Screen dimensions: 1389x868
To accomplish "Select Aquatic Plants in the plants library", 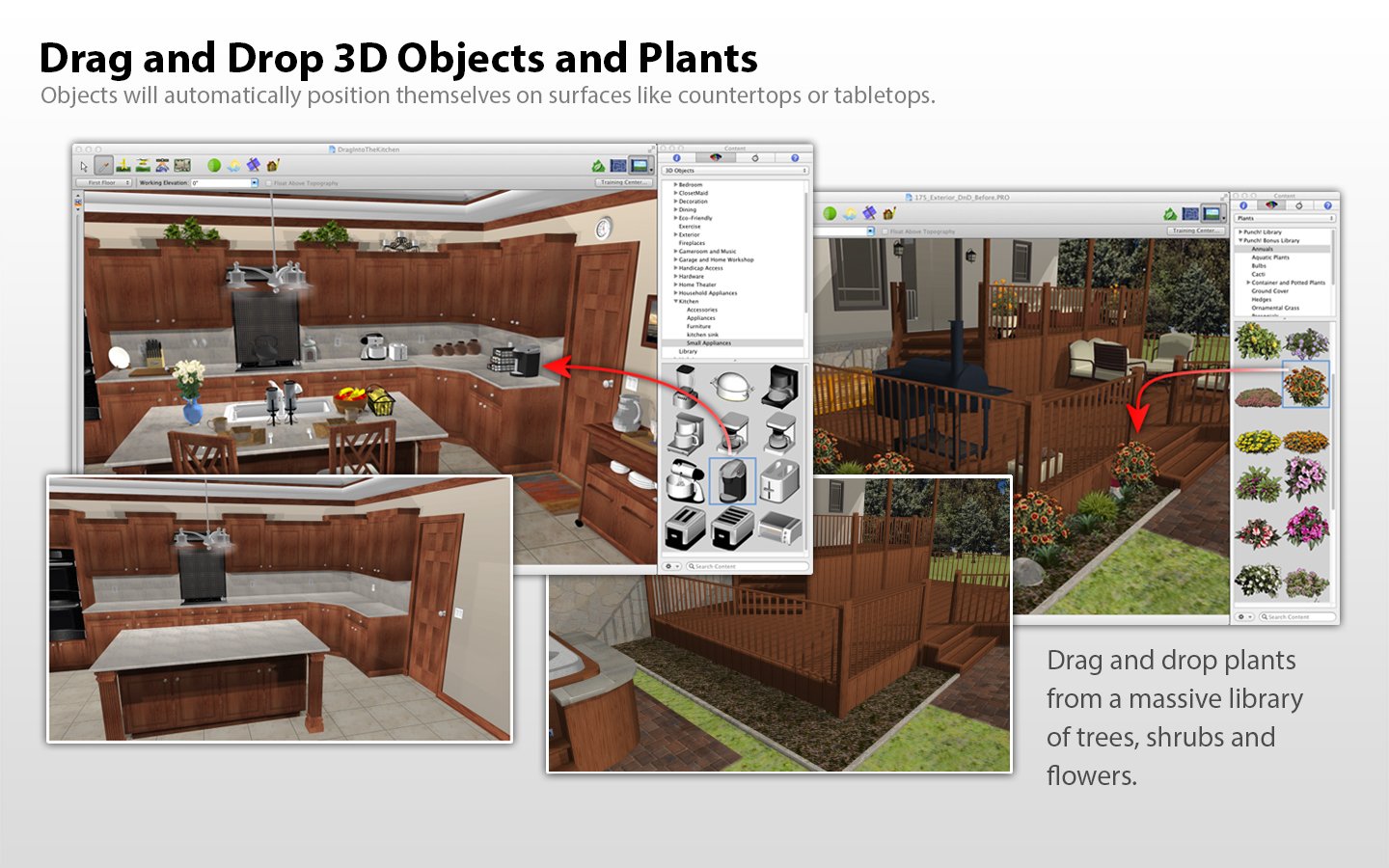I will point(1269,258).
